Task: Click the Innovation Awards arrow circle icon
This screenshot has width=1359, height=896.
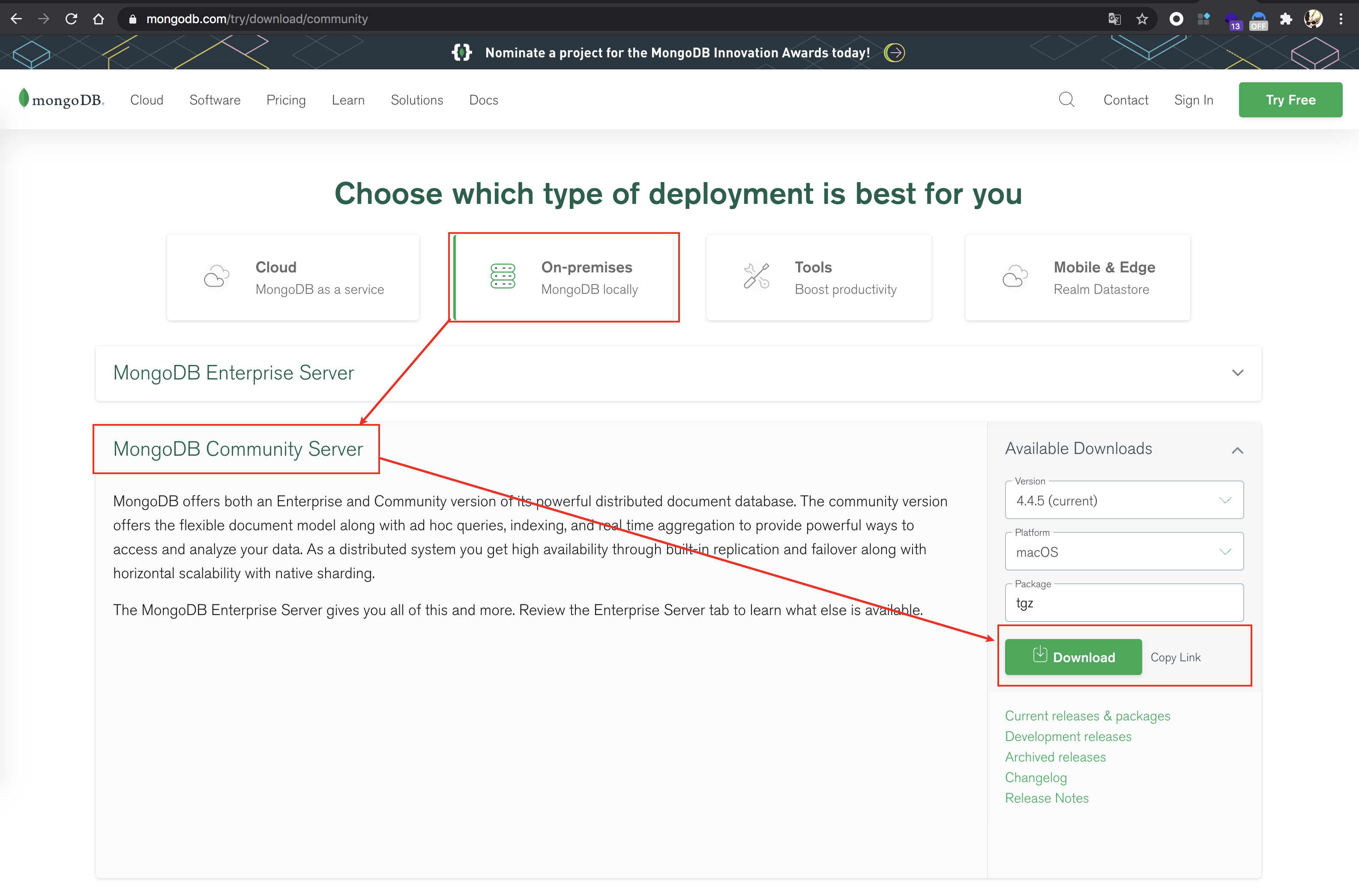Action: click(x=895, y=53)
